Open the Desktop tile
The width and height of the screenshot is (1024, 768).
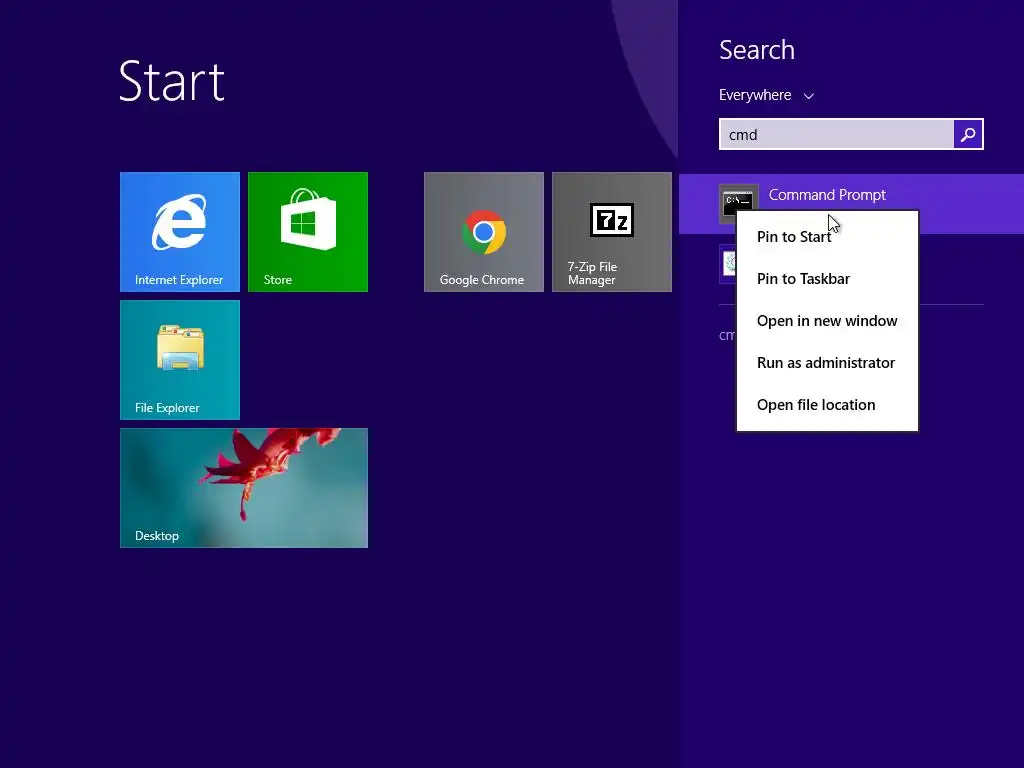coord(244,488)
